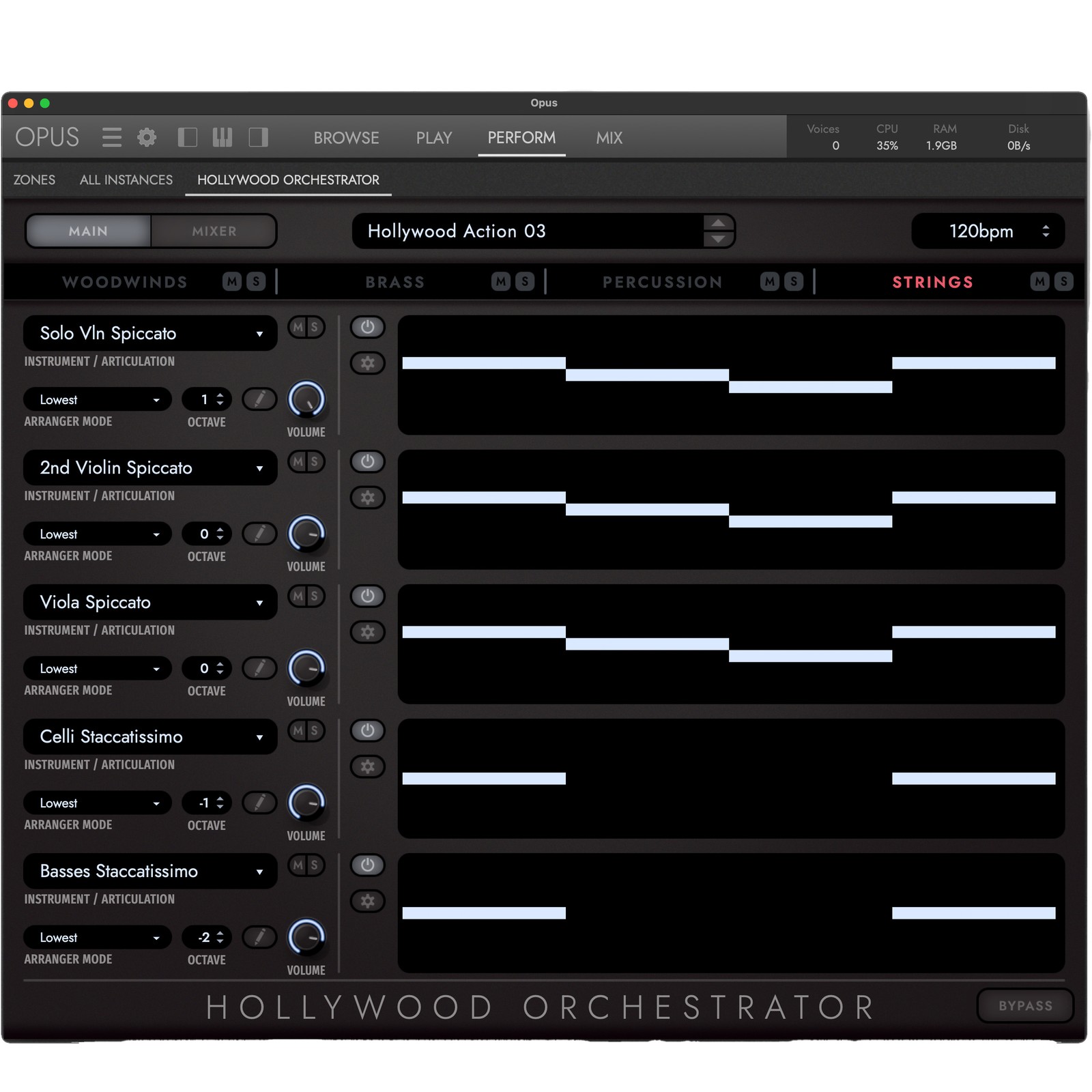
Task: Open pattern settings gear for 2nd Violin Spiccato
Action: coord(368,497)
